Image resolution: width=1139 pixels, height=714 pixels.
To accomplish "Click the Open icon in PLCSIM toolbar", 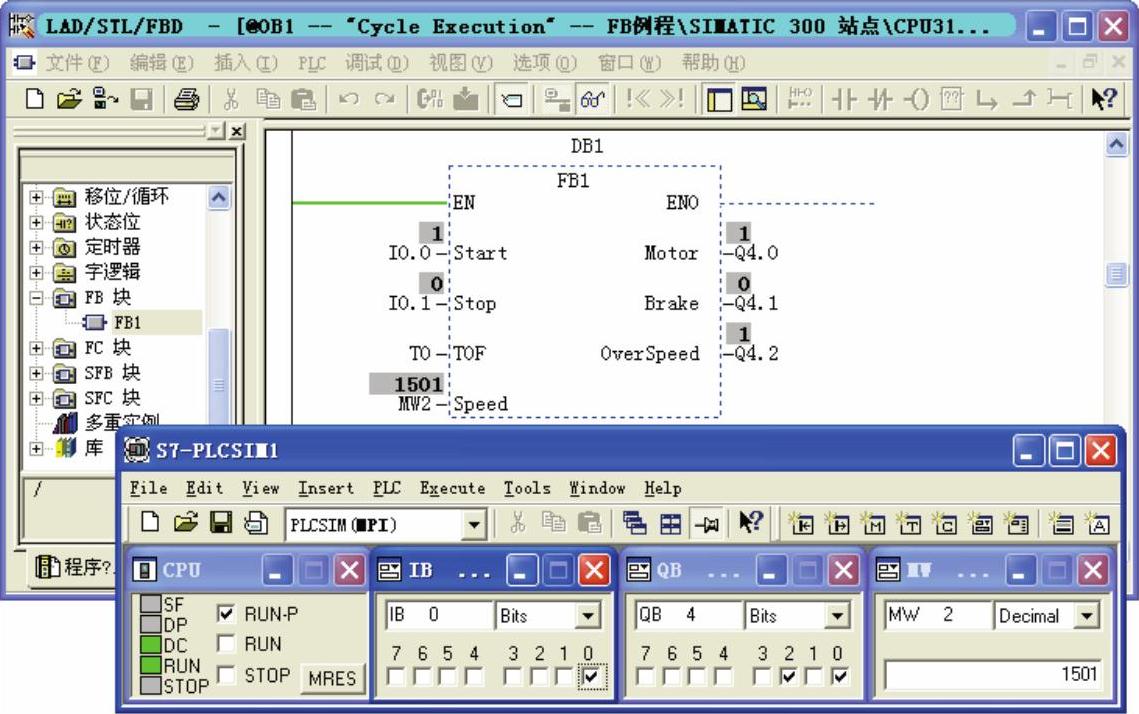I will [x=186, y=522].
